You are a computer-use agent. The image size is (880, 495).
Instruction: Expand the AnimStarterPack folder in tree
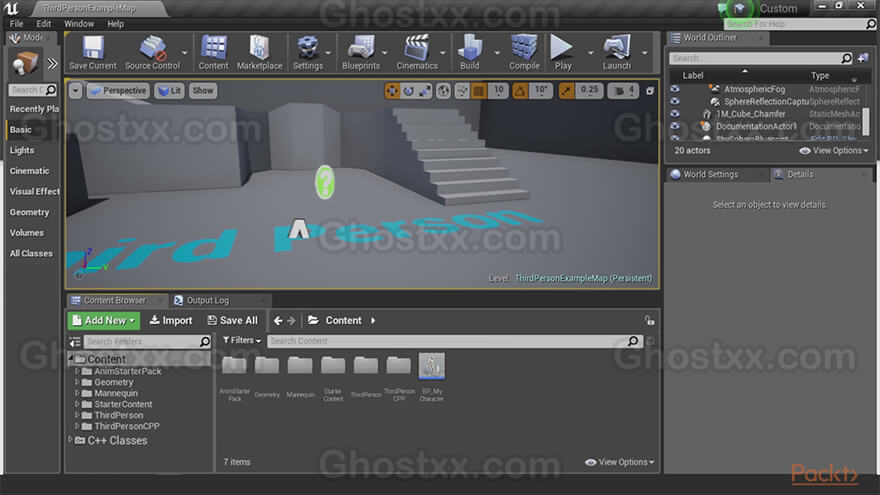tap(77, 371)
